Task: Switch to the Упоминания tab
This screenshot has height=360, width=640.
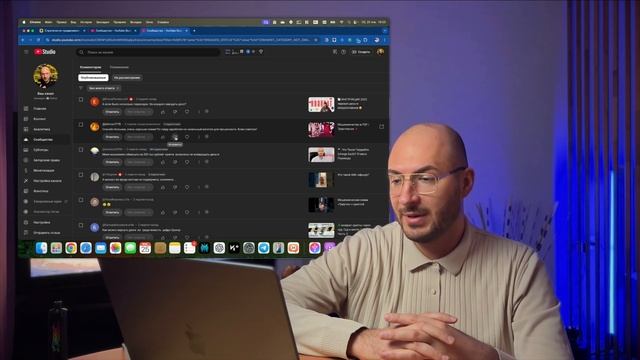Action: pos(119,67)
